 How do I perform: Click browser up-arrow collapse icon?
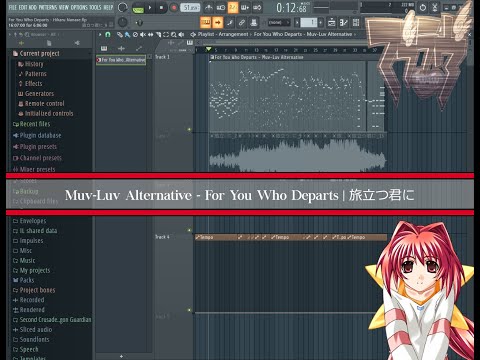click(15, 34)
